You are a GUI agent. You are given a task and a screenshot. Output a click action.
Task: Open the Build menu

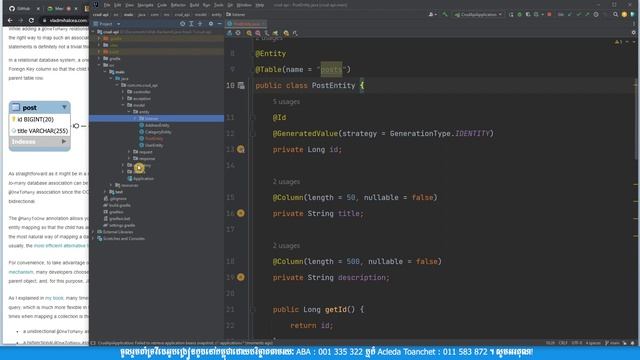[194, 5]
